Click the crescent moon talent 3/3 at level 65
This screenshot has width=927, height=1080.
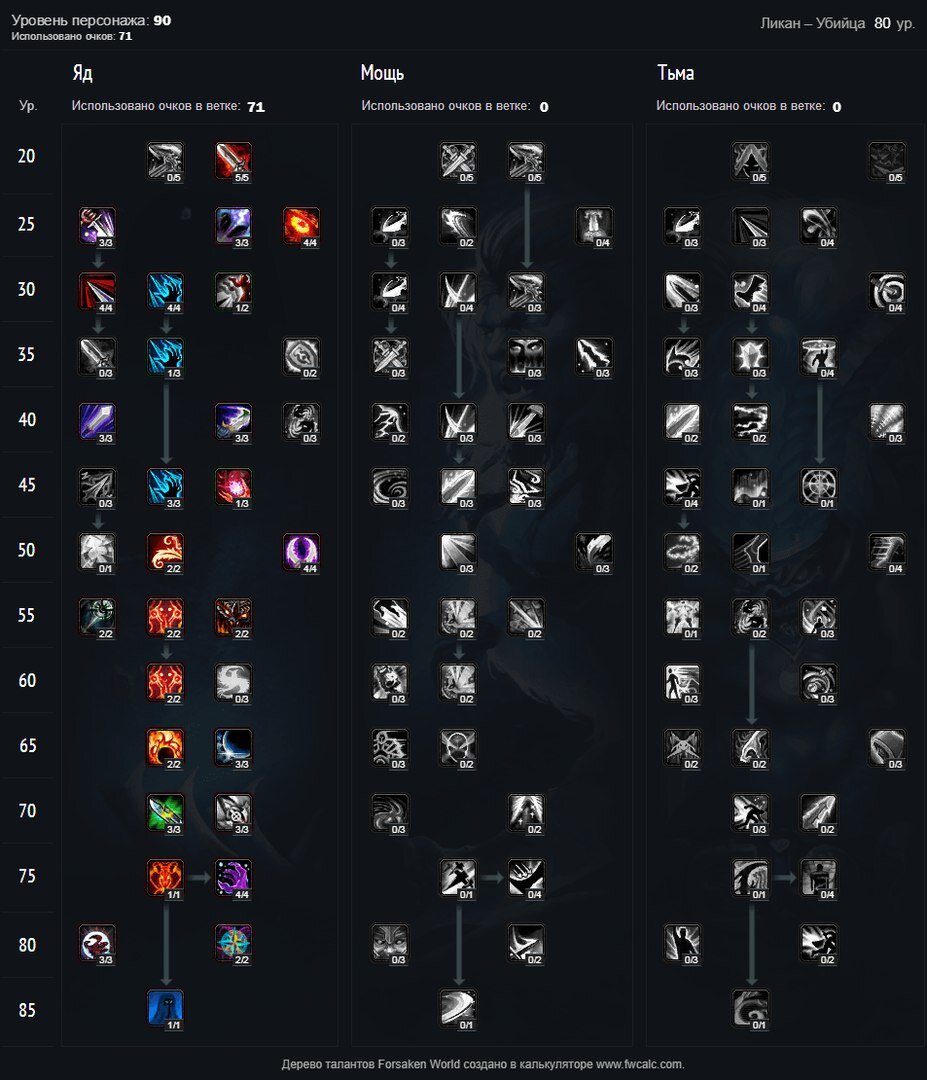(233, 749)
